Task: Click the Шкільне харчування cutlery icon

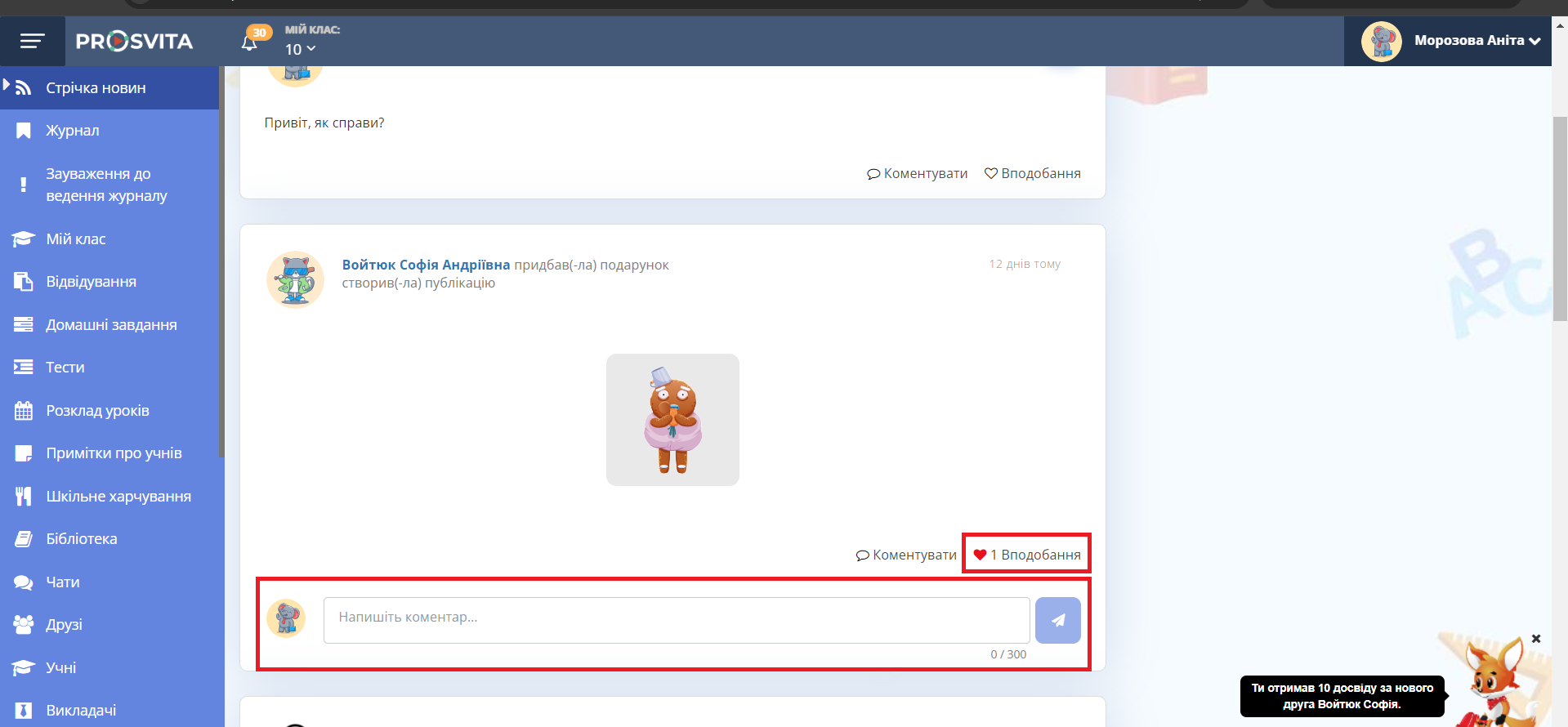Action: (23, 497)
